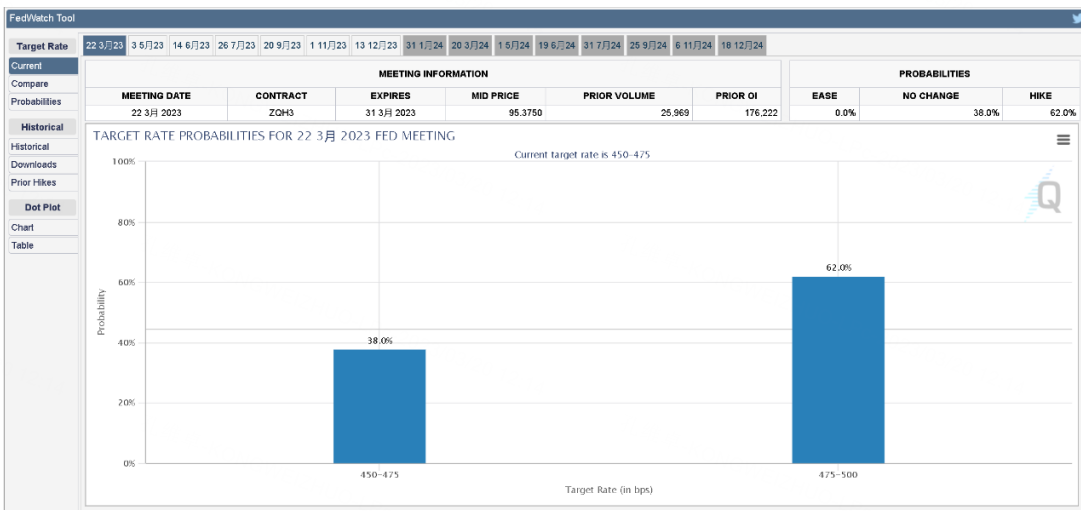This screenshot has height=511, width=1081.
Task: Select the 19 6月24 meeting tab
Action: pos(556,46)
